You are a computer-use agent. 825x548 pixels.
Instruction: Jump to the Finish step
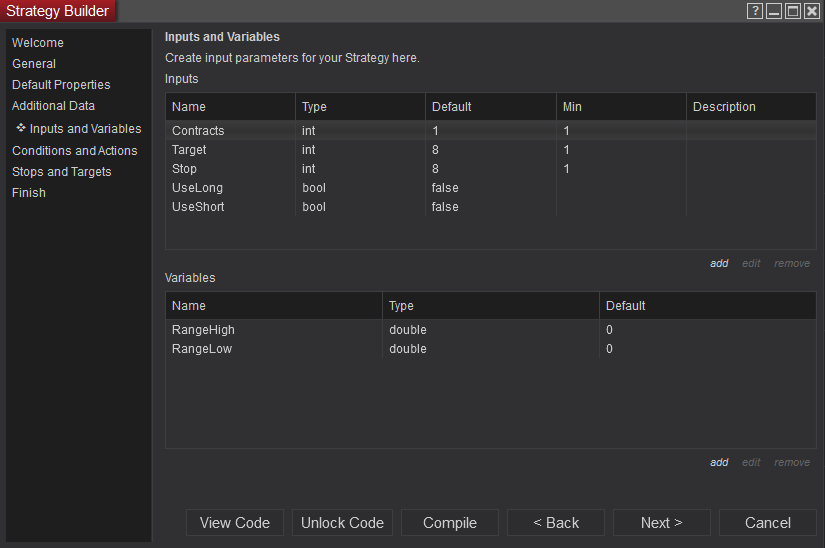coord(29,193)
